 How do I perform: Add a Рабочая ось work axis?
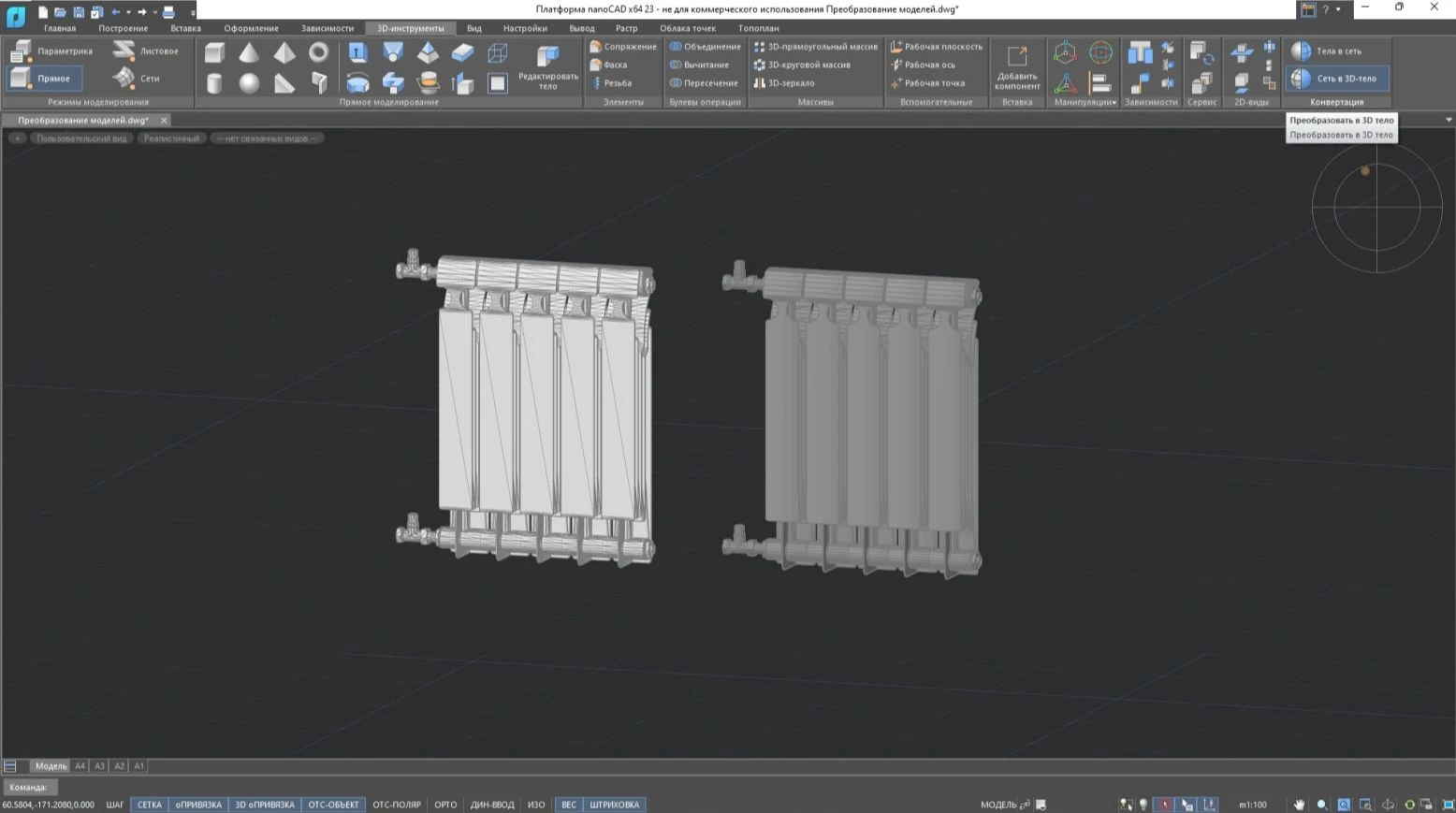point(923,65)
